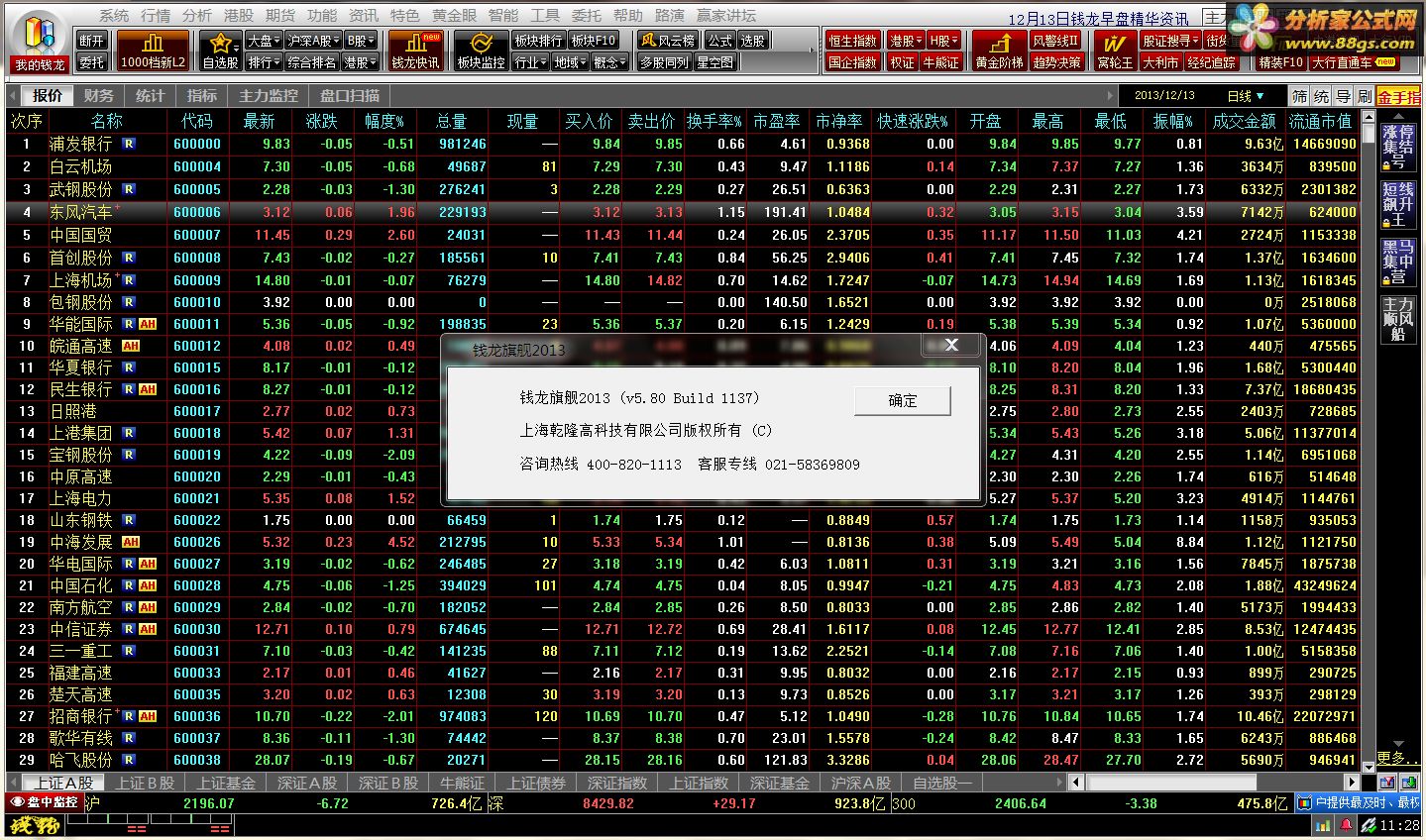The width and height of the screenshot is (1426, 840).
Task: Expand the 行业 dropdown
Action: [530, 62]
